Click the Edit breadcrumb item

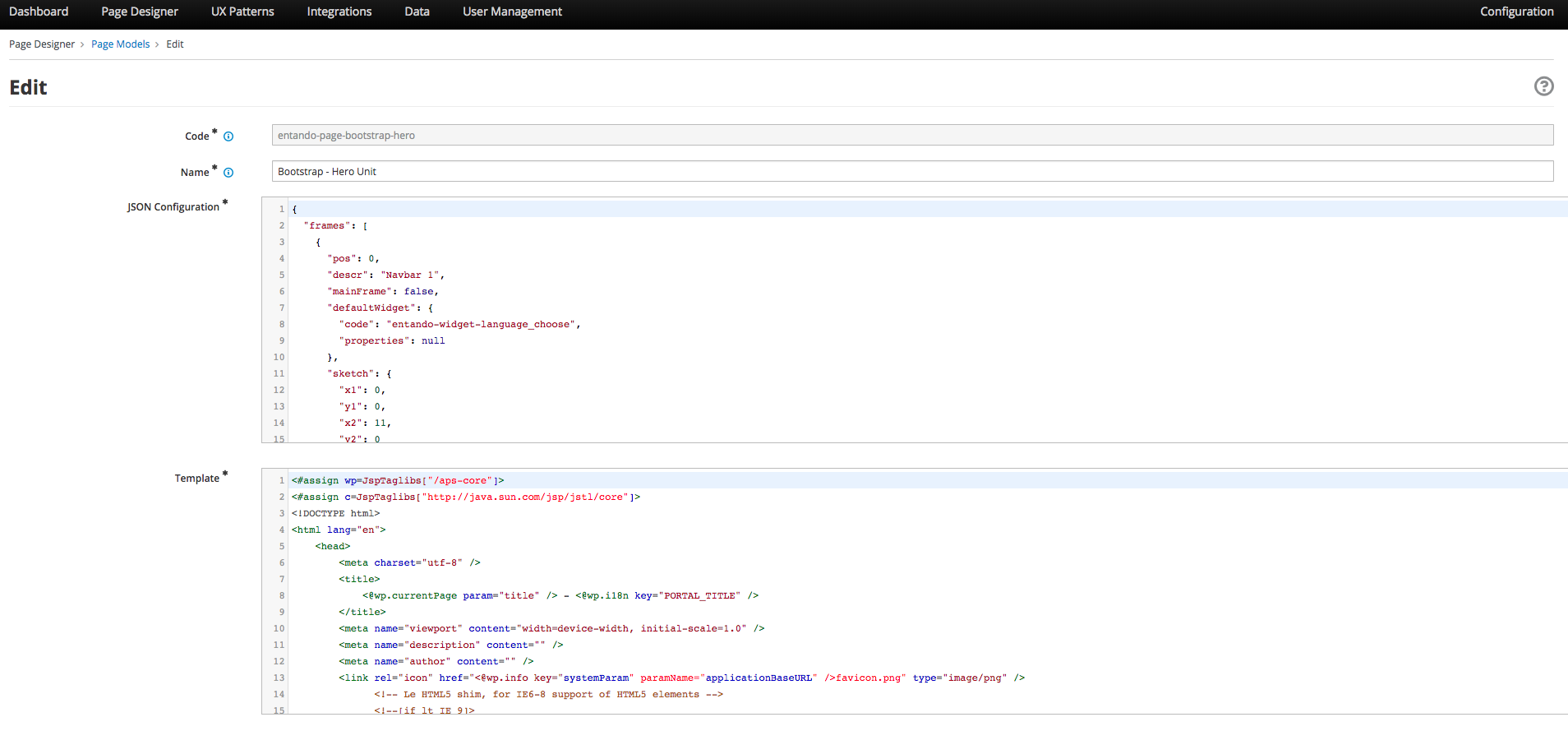coord(175,44)
